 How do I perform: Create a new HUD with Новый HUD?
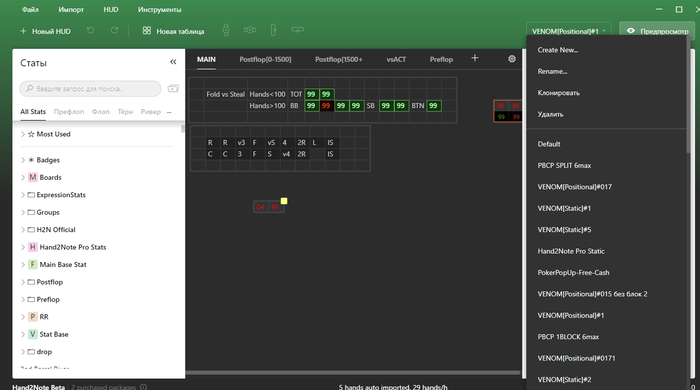(x=46, y=31)
